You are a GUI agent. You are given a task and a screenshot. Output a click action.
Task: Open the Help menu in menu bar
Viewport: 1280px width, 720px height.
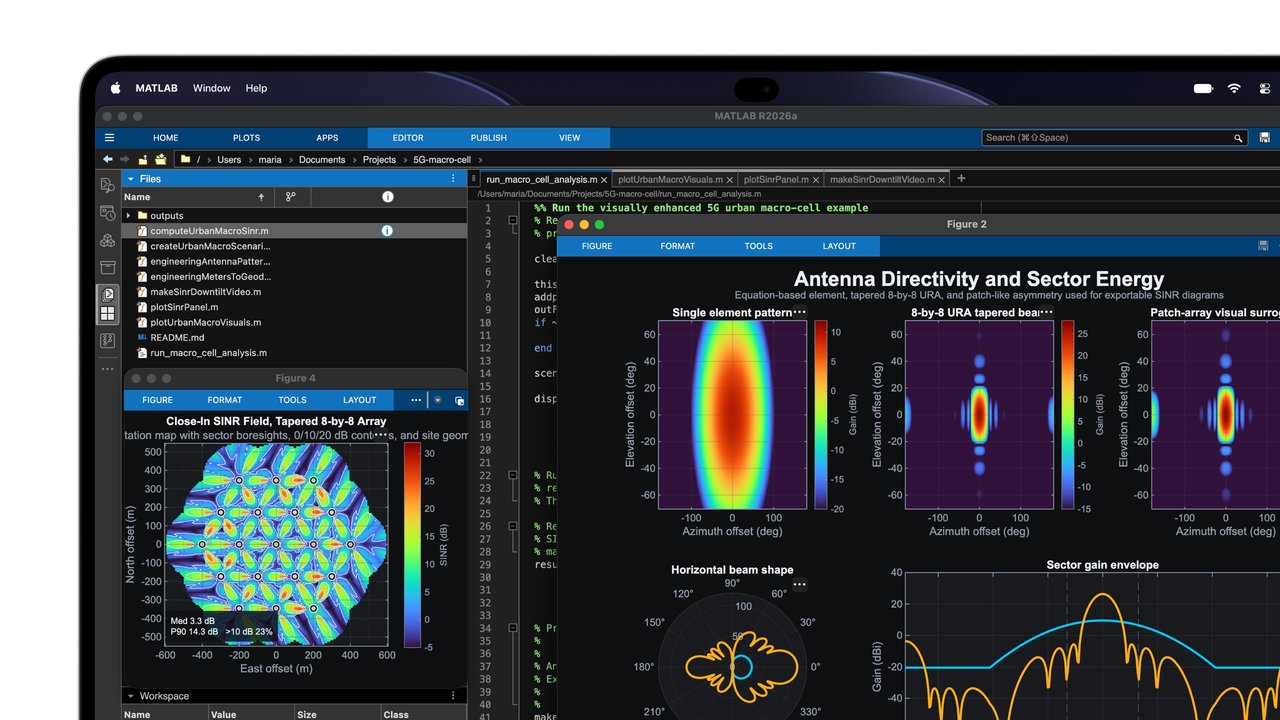tap(256, 88)
